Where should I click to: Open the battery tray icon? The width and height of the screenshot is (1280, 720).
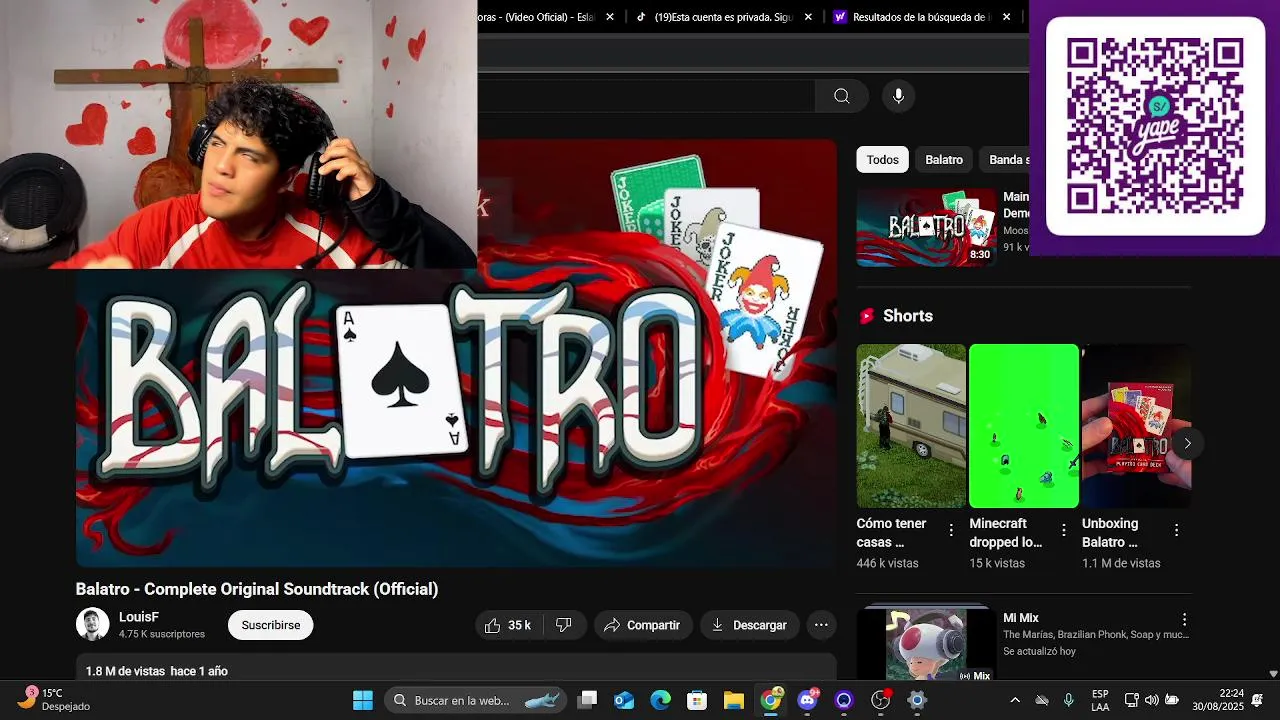1172,700
